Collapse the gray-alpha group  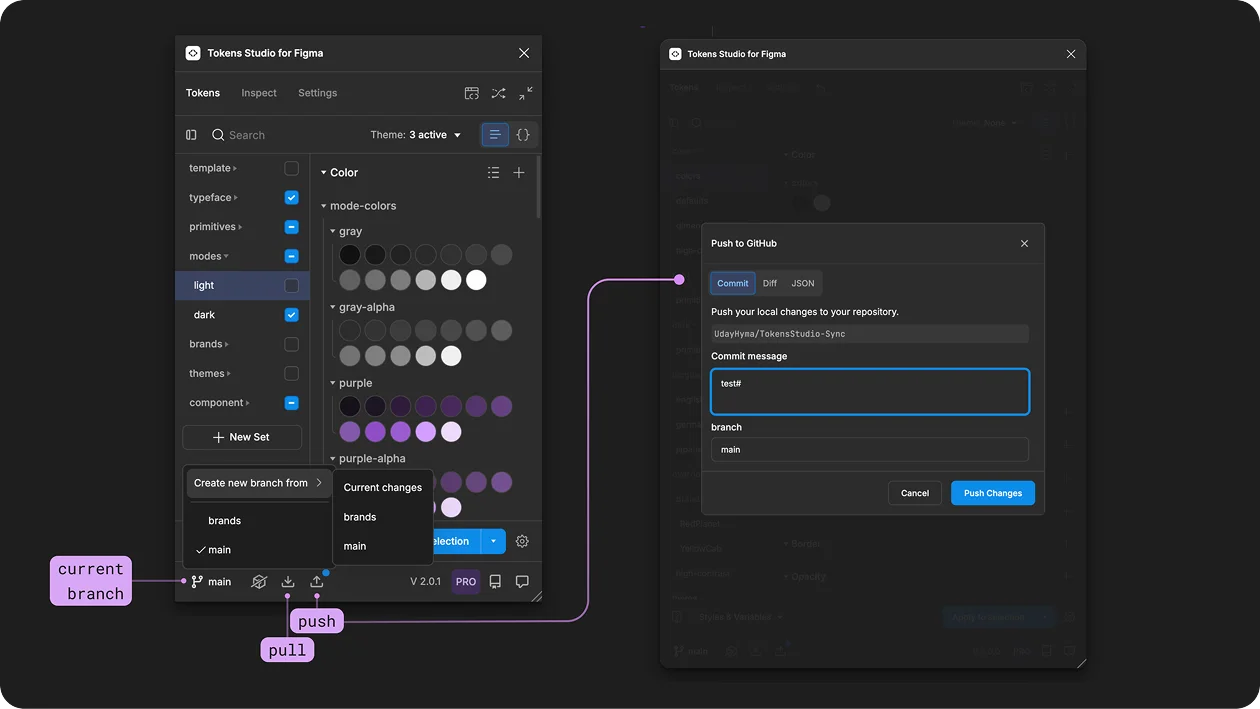coord(333,308)
